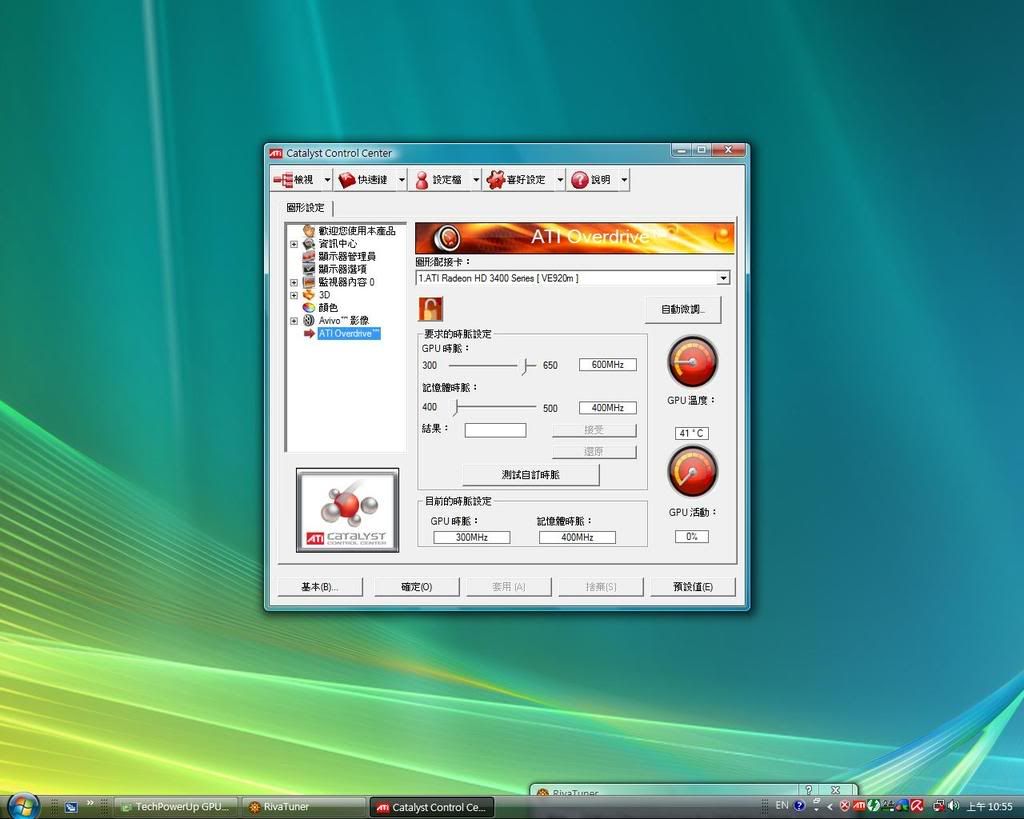This screenshot has width=1024, height=819.
Task: Click the red Avira tray icon
Action: click(x=917, y=806)
